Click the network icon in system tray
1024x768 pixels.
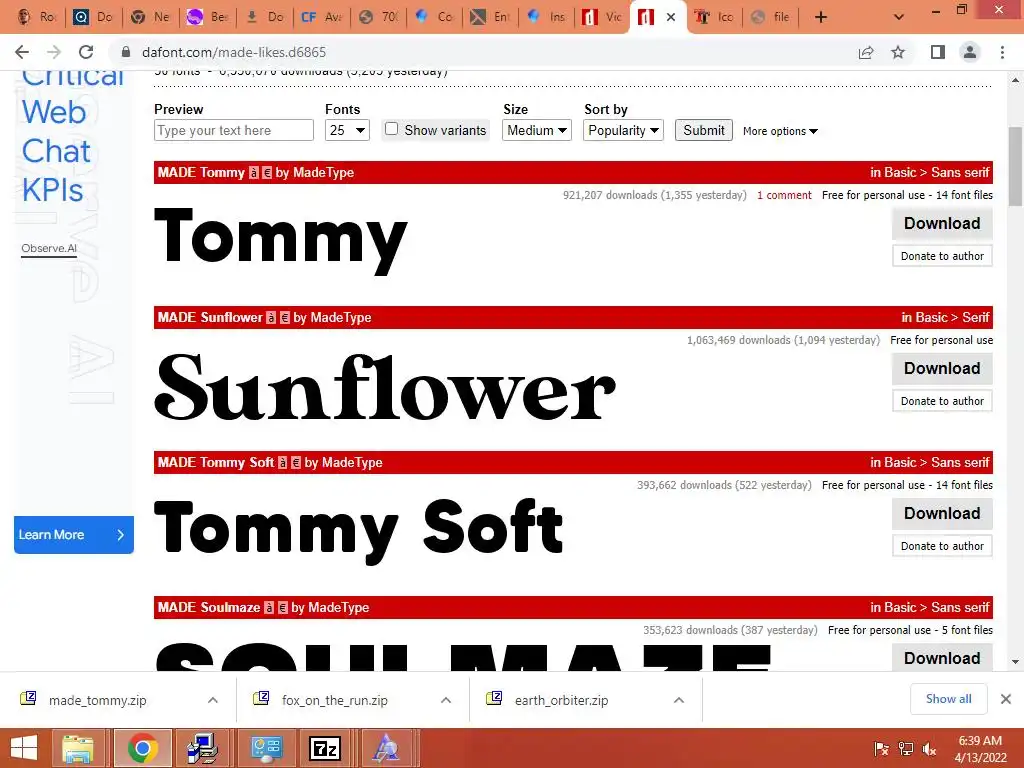click(x=906, y=749)
